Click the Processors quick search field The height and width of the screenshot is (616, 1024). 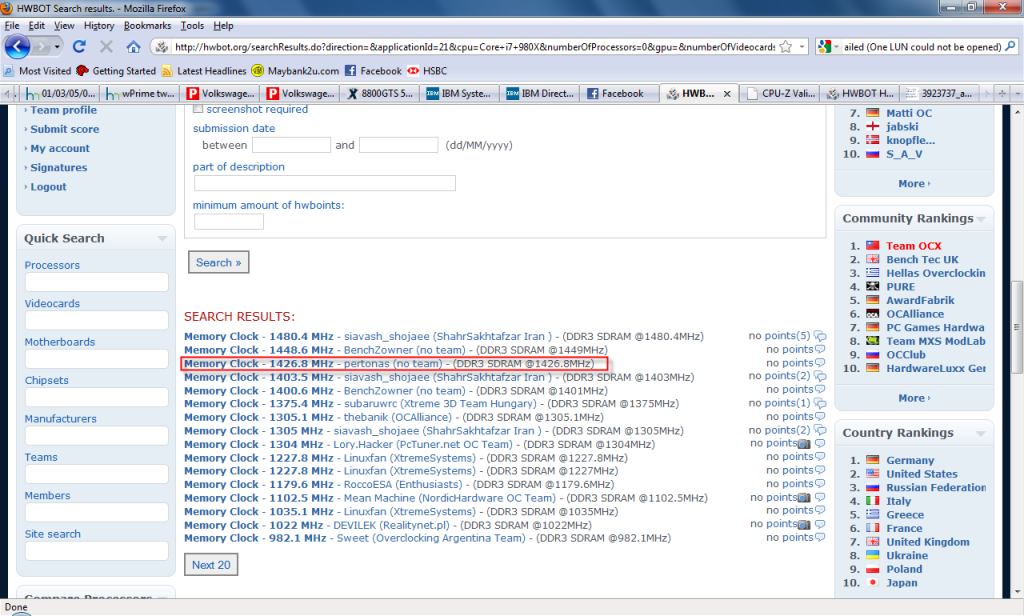(x=96, y=283)
